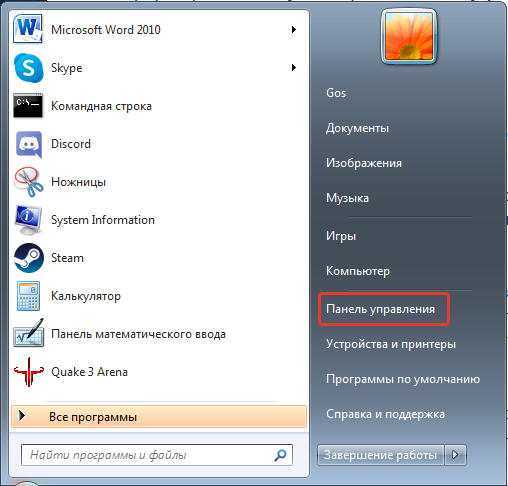
Task: Open Все программы list
Action: click(159, 416)
